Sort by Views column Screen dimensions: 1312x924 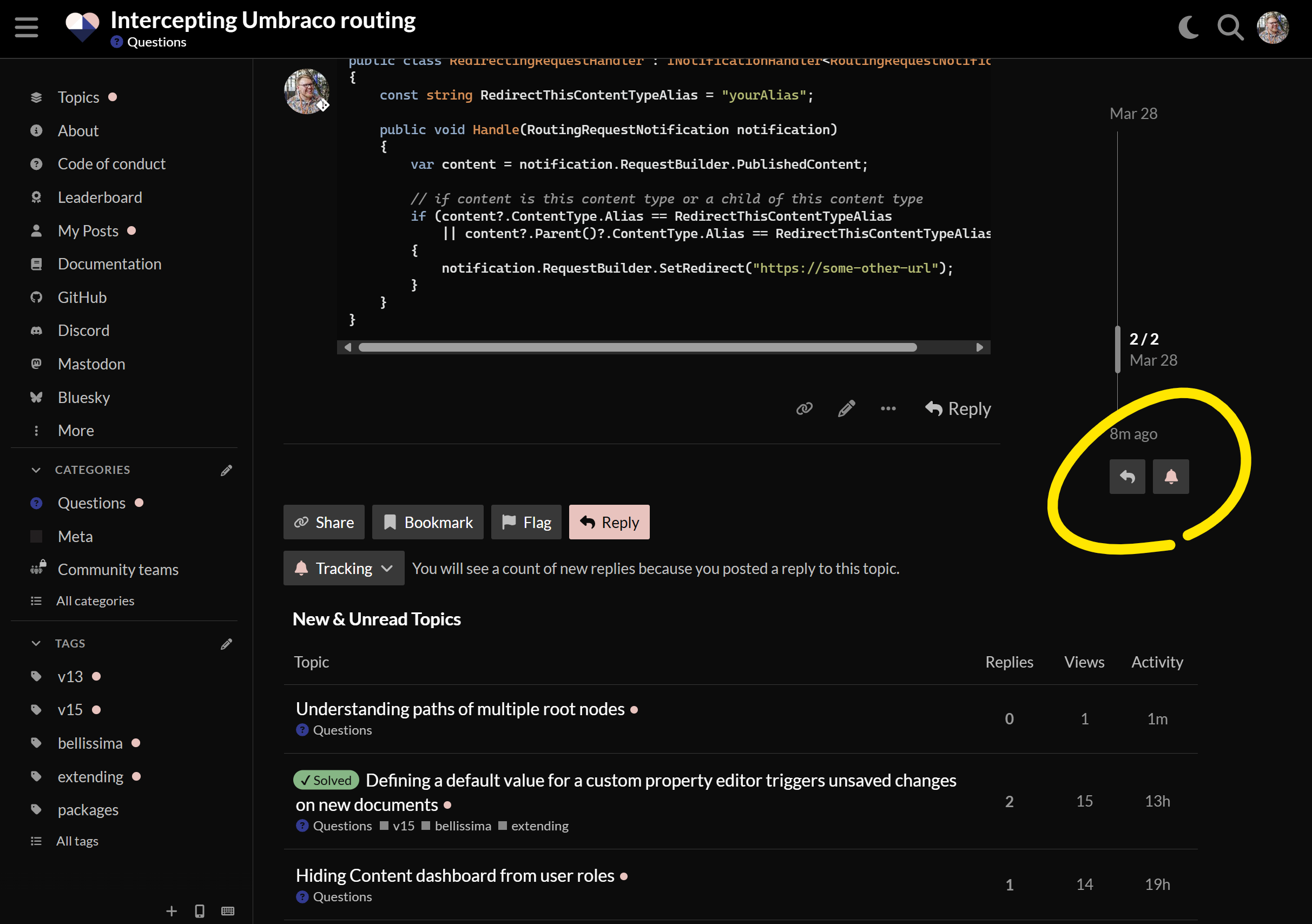click(x=1084, y=662)
